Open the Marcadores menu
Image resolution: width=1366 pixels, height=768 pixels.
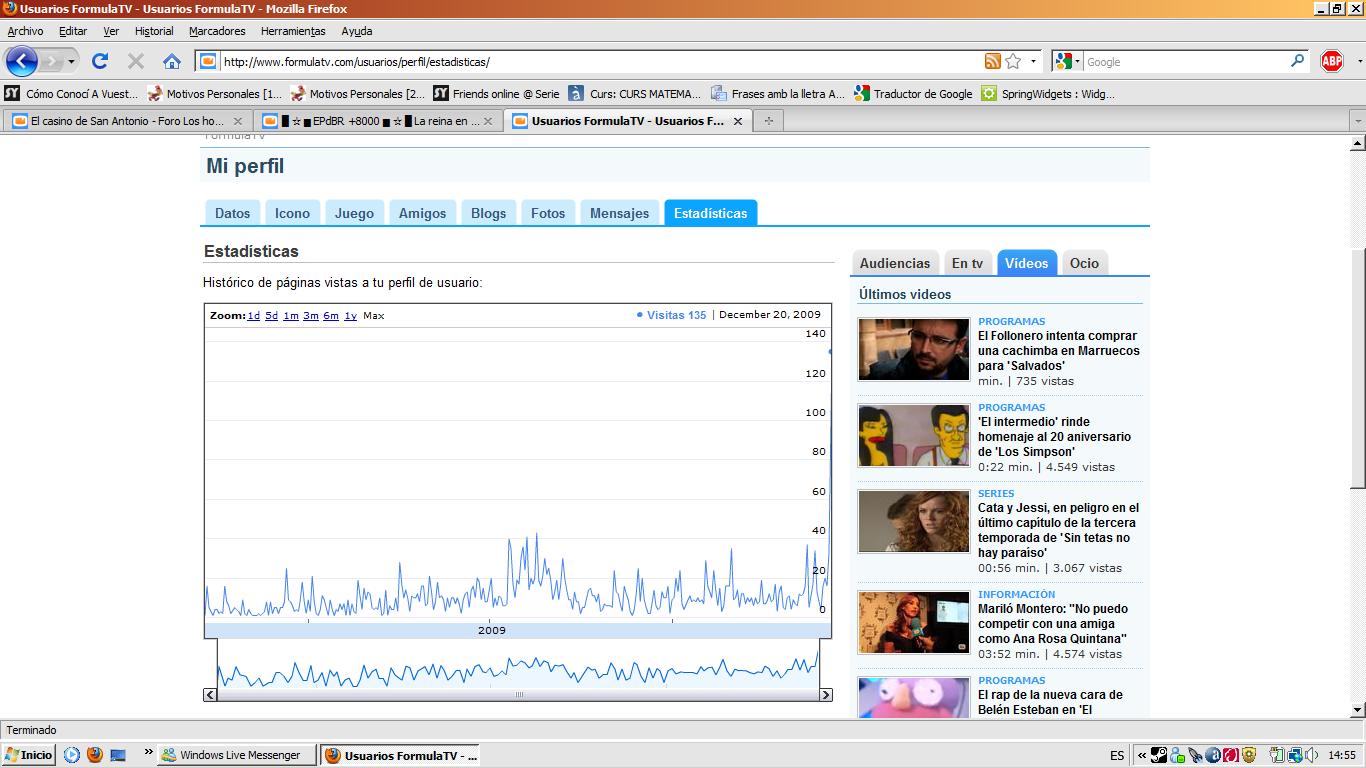217,31
